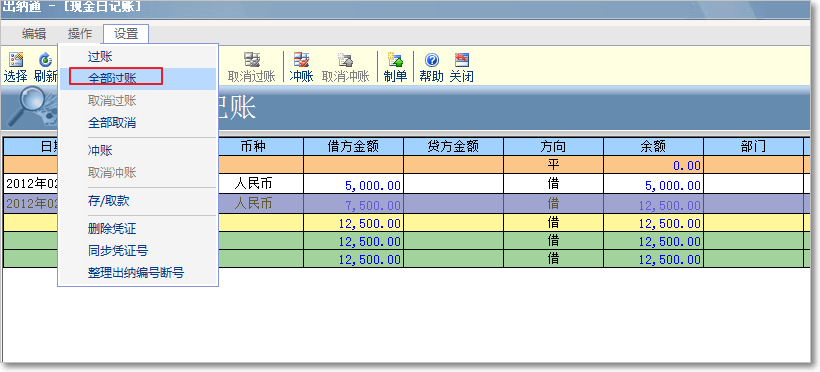Select the 5,000.00 debit amount cell
This screenshot has width=820, height=372.
coord(354,184)
